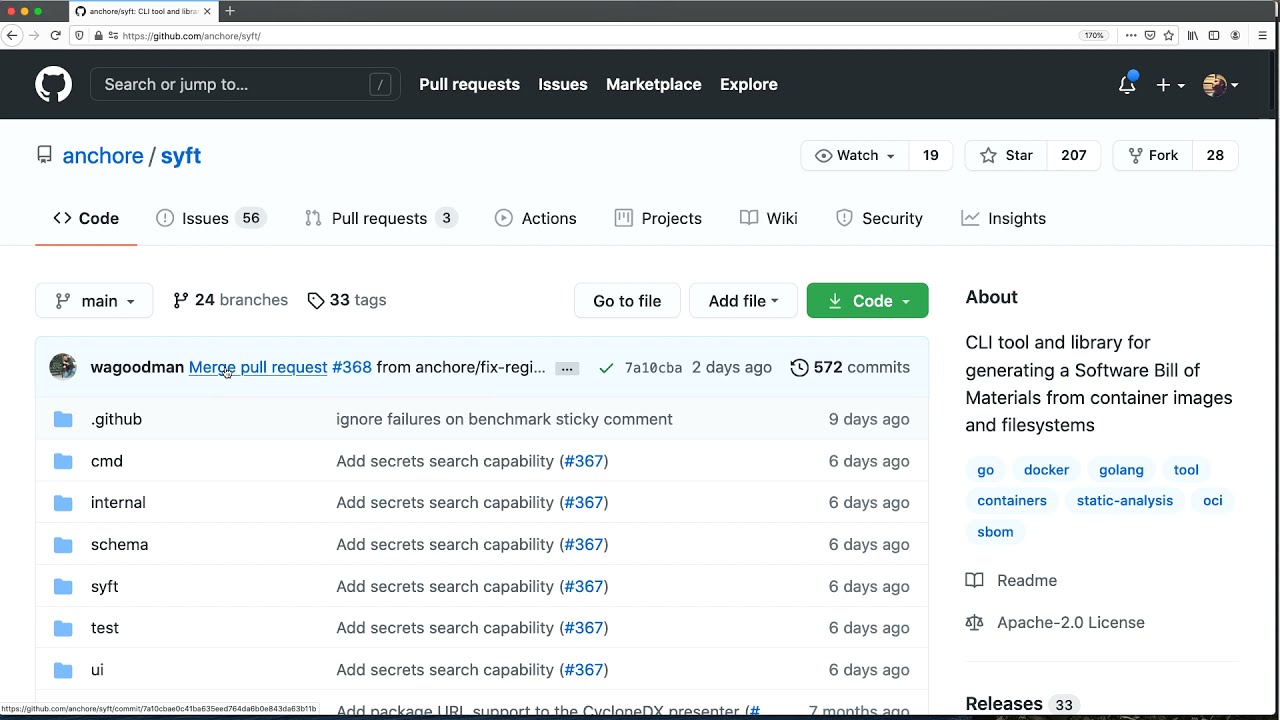Switch to the Projects tab

tap(658, 218)
